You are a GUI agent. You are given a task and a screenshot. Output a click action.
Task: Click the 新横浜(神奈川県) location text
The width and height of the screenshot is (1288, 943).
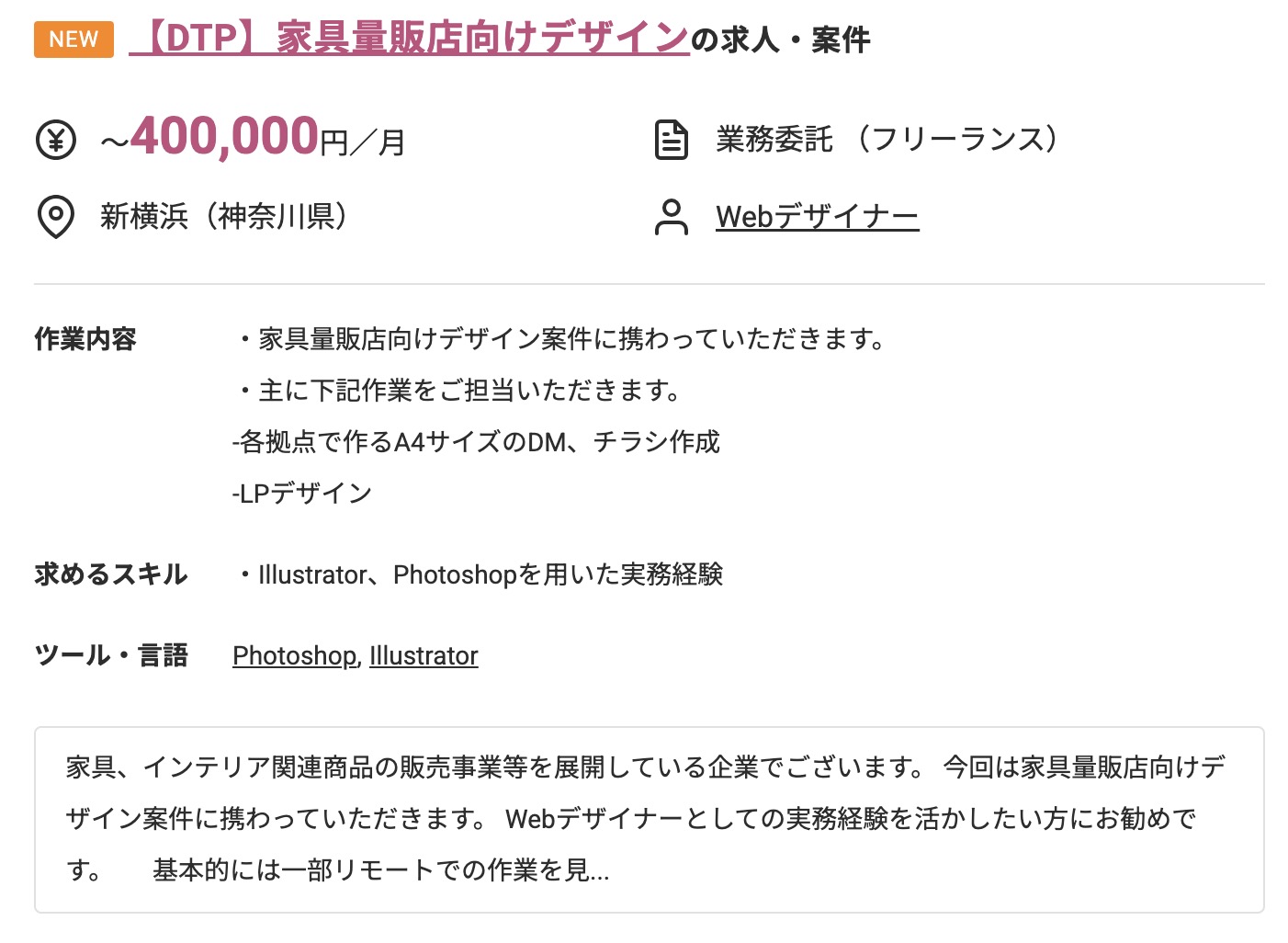pos(226,216)
